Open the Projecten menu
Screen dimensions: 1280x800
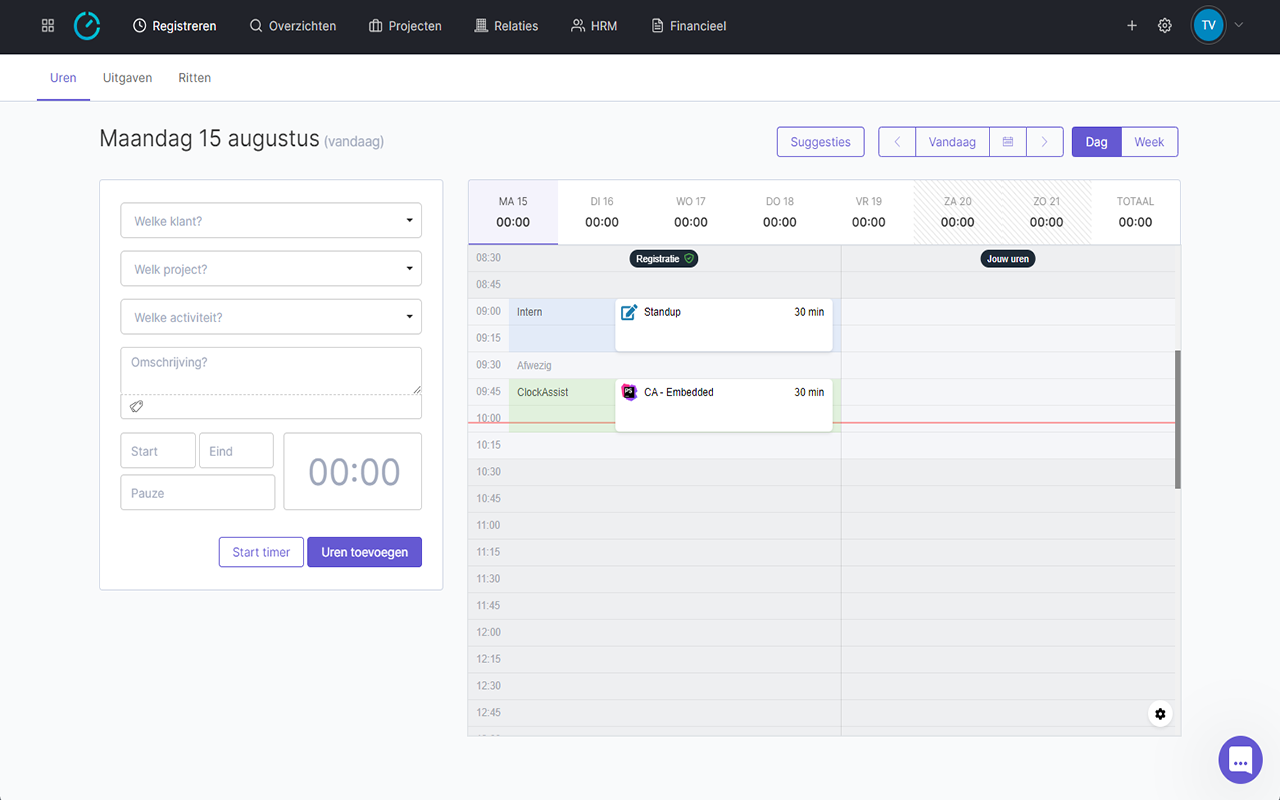coord(405,25)
